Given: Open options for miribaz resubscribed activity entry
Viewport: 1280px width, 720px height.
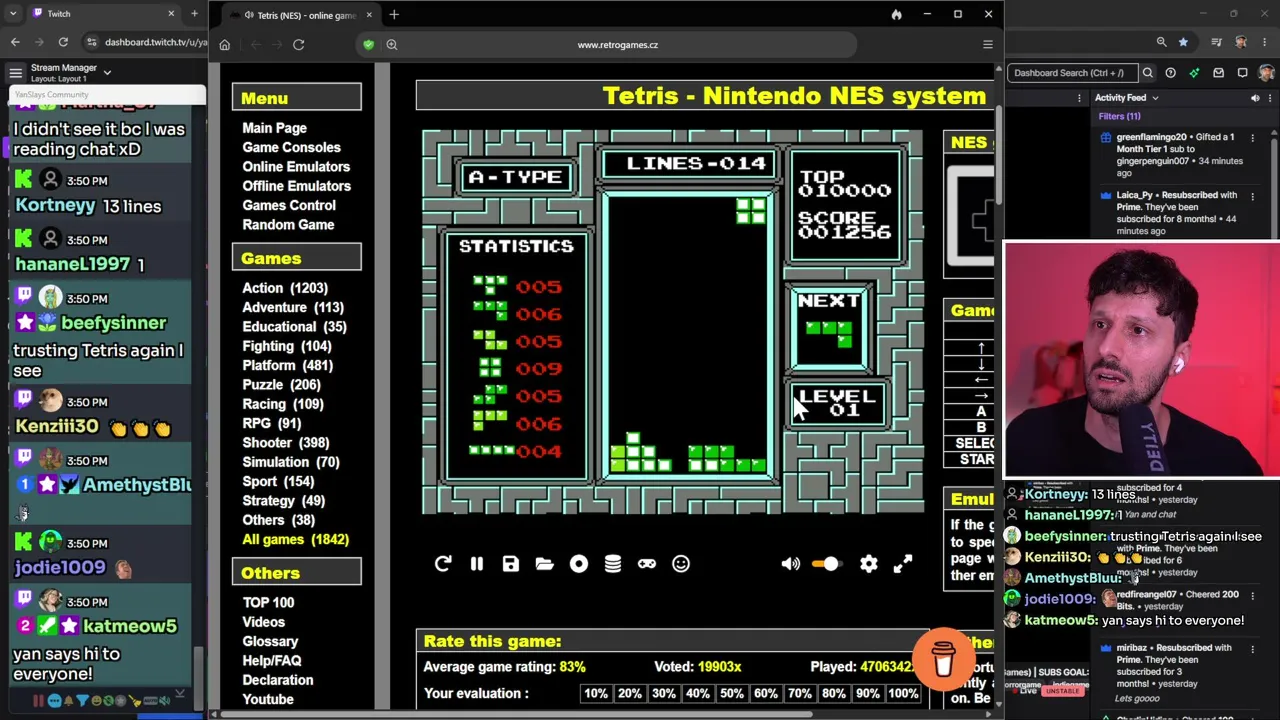Looking at the screenshot, I should point(1253,648).
